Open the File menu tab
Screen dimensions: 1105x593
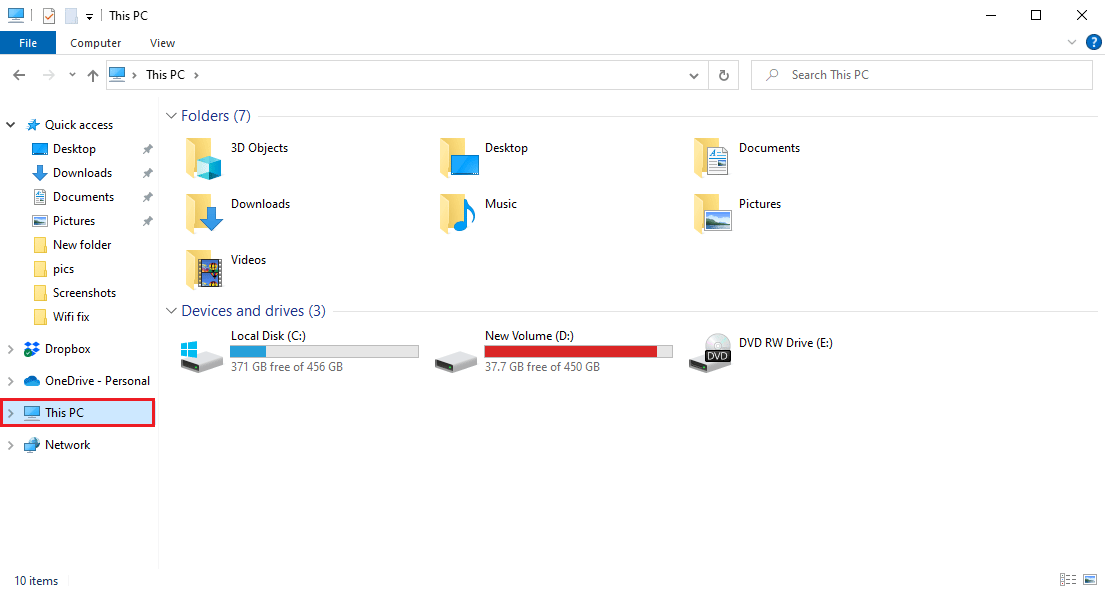pyautogui.click(x=28, y=43)
